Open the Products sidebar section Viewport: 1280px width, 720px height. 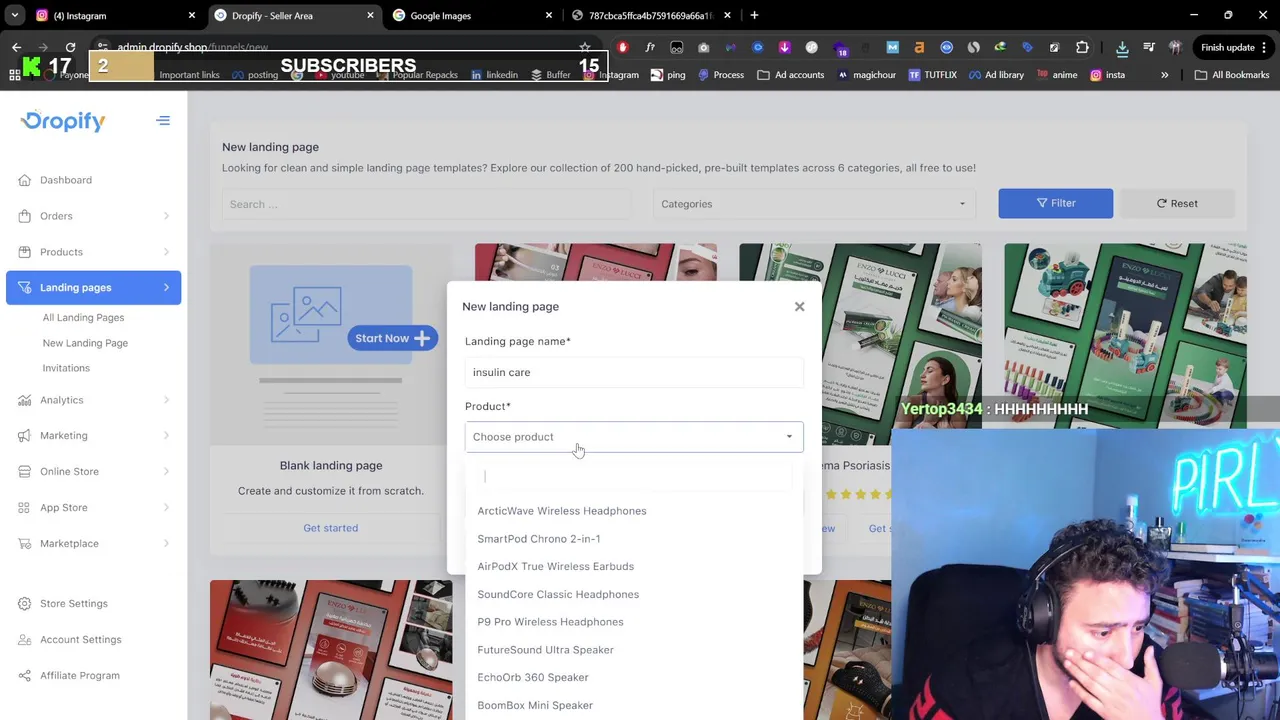click(61, 252)
